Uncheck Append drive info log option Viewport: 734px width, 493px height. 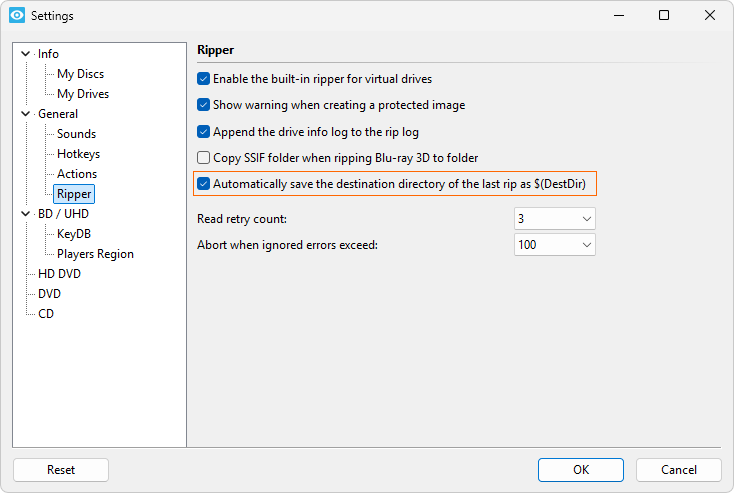point(204,131)
